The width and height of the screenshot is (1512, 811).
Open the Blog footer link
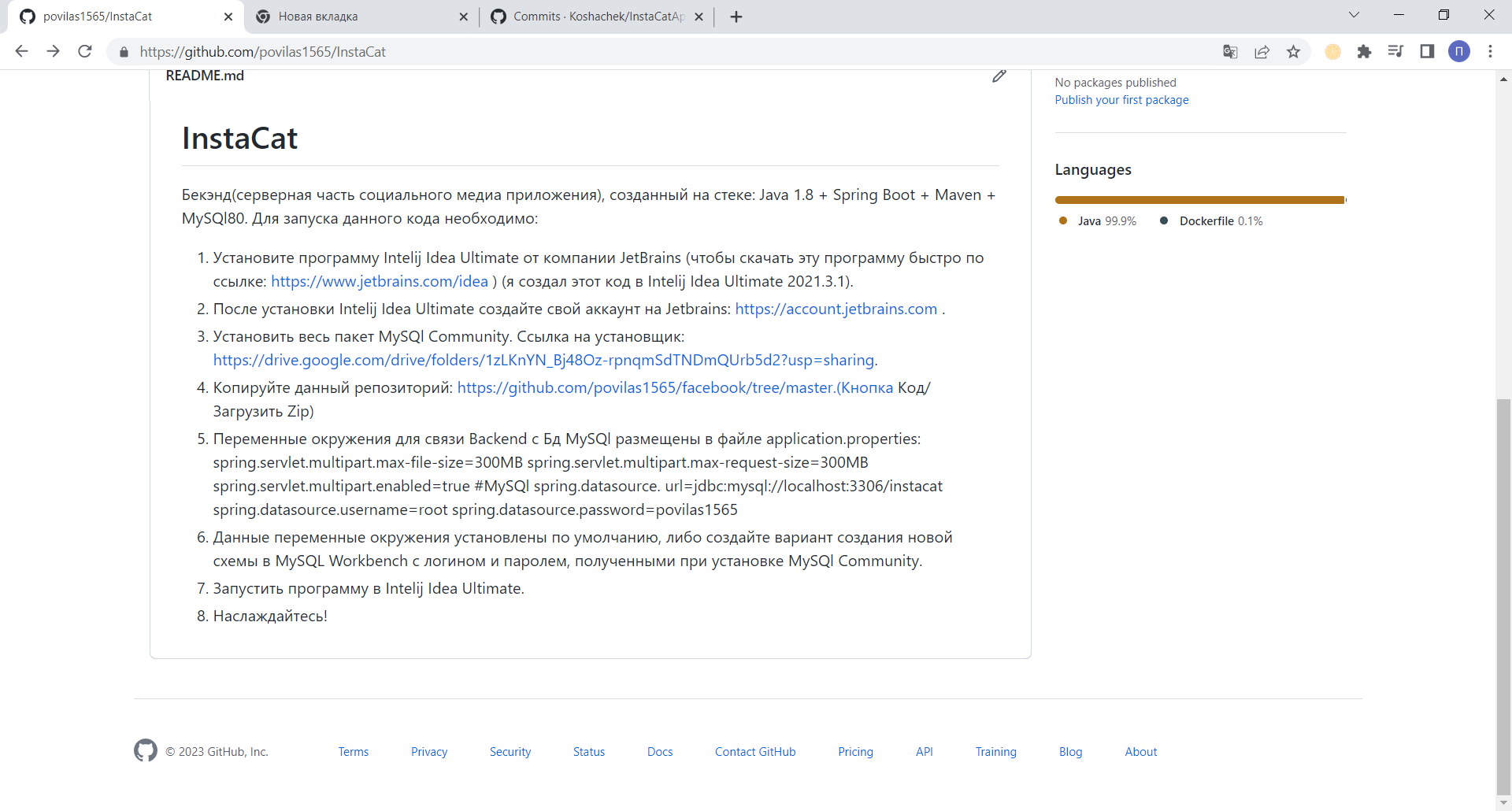pyautogui.click(x=1071, y=752)
